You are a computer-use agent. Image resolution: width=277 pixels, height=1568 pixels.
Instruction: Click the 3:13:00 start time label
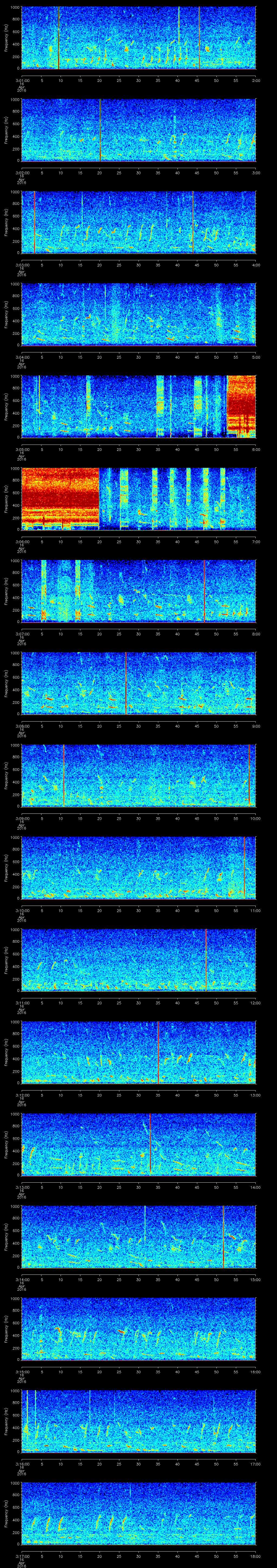click(x=22, y=1187)
